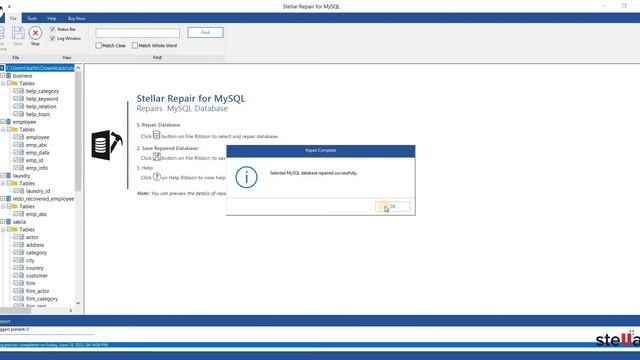Click the table icon next to country
Screen dimensions: 640x360
click(x=22, y=268)
